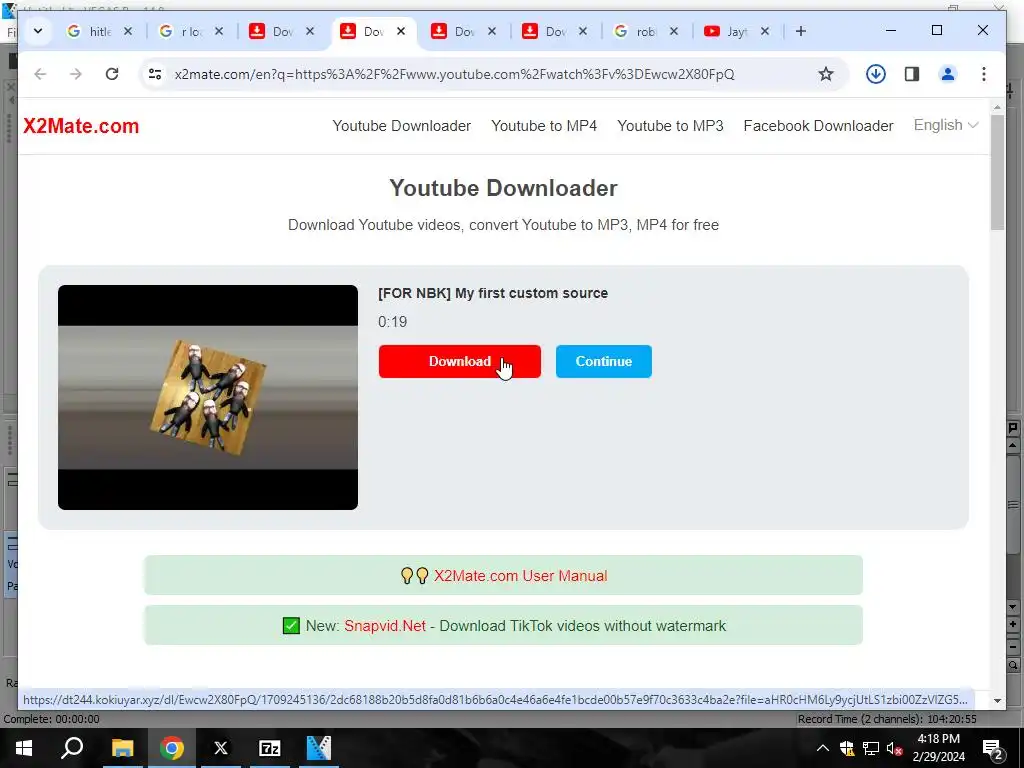Viewport: 1024px width, 768px height.
Task: Open Youtube to MP3 nav item
Action: pos(670,125)
